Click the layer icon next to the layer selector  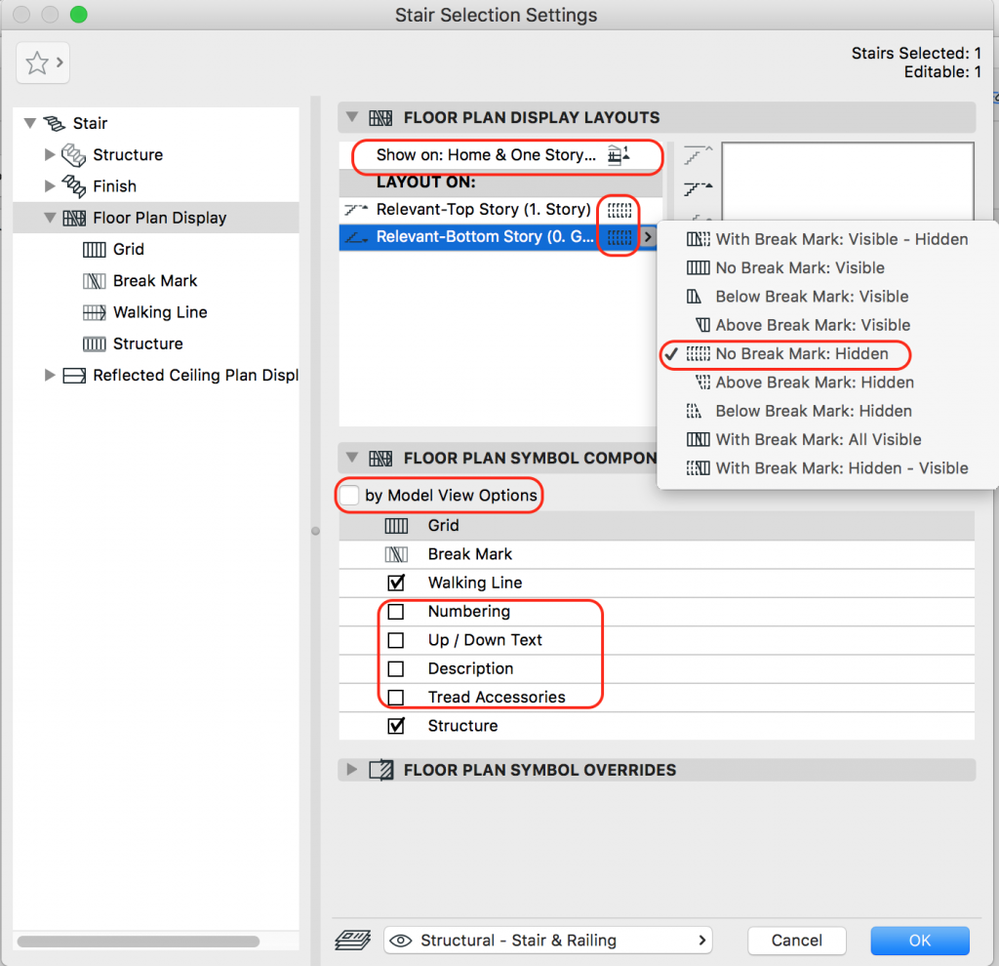coord(353,940)
